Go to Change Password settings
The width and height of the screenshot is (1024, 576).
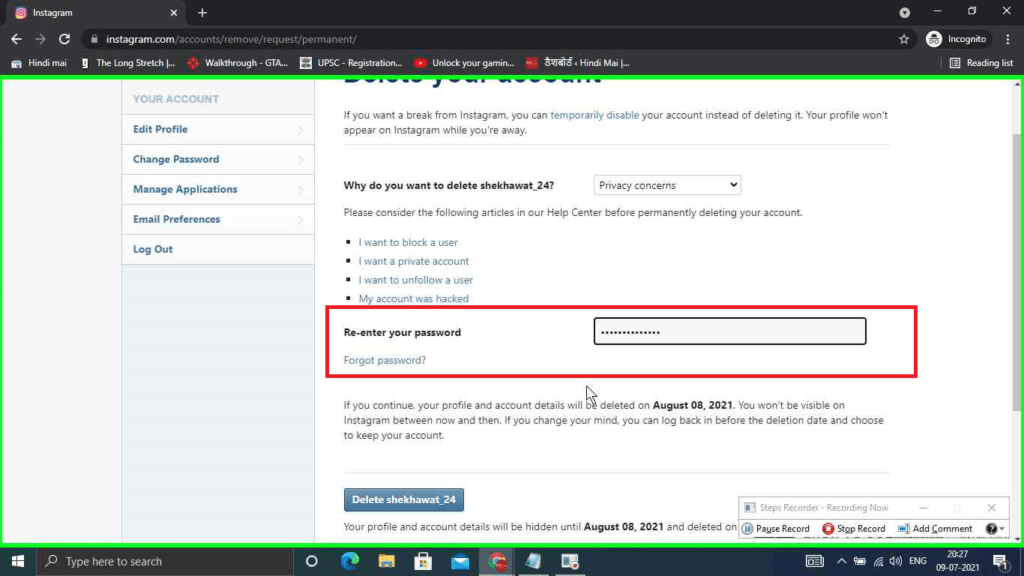(217, 159)
